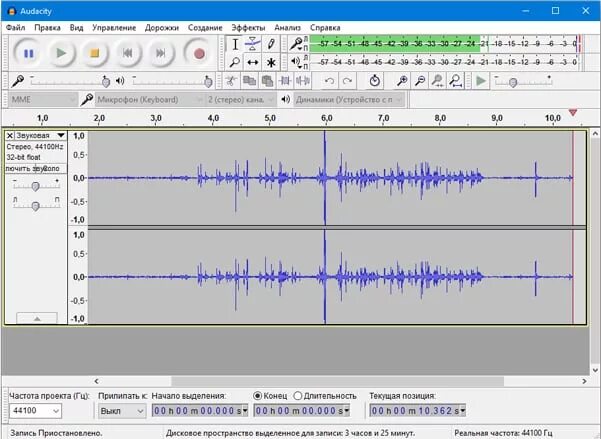Click the recording meter microphone icon
This screenshot has width=601, height=439.
point(296,44)
